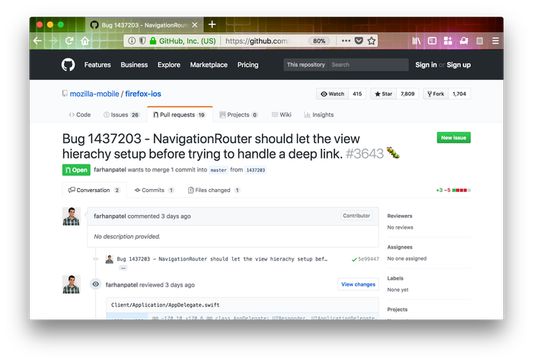Click the Sign up link
Screen dimensions: 533x362
(x=459, y=65)
